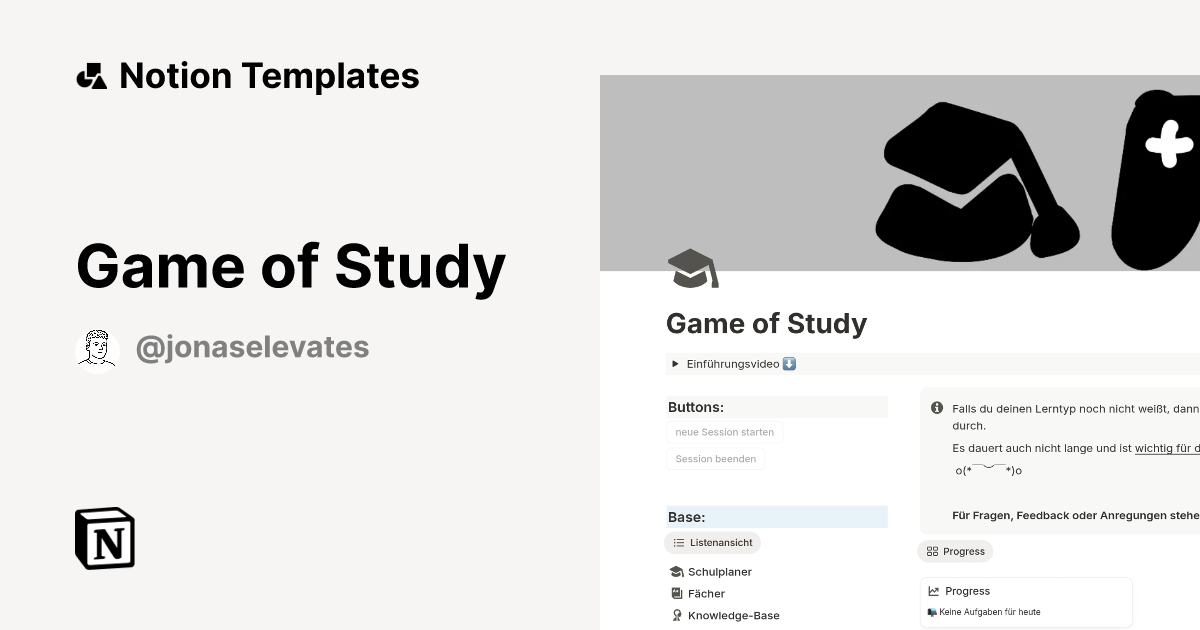Click the Notion N logo at bottom left
This screenshot has width=1200, height=630.
coord(103,538)
